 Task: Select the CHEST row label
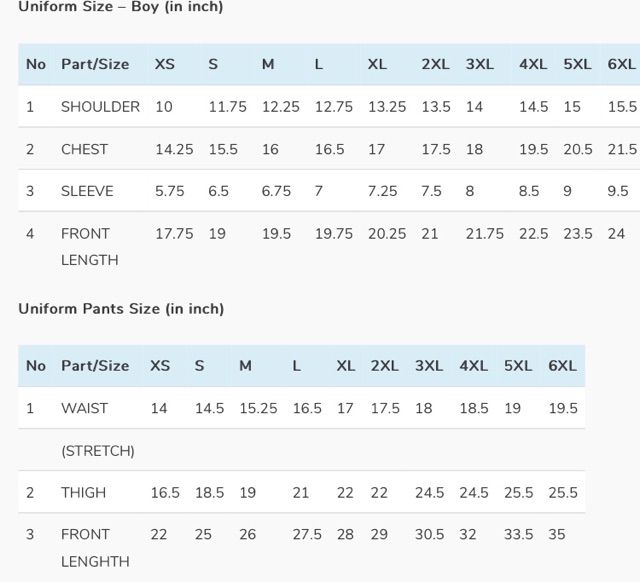click(x=84, y=149)
